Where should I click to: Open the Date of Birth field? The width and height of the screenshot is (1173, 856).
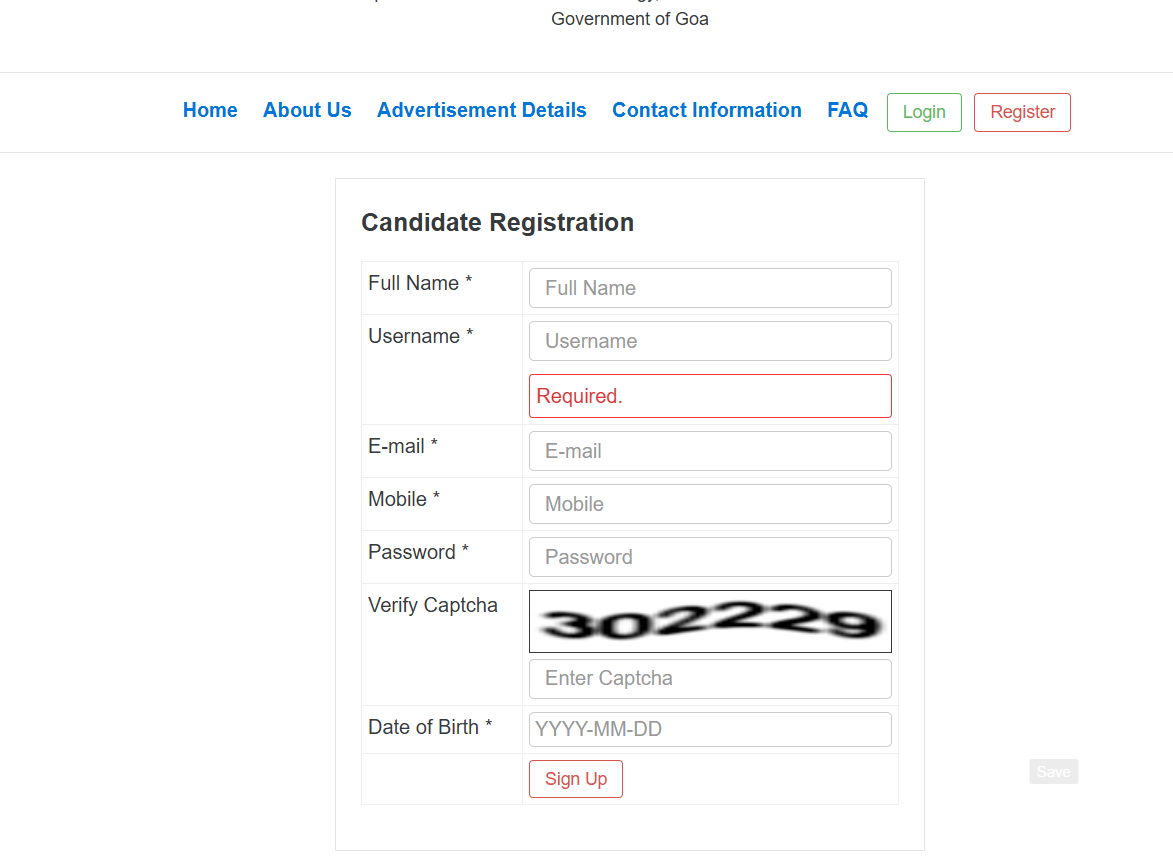(x=710, y=729)
